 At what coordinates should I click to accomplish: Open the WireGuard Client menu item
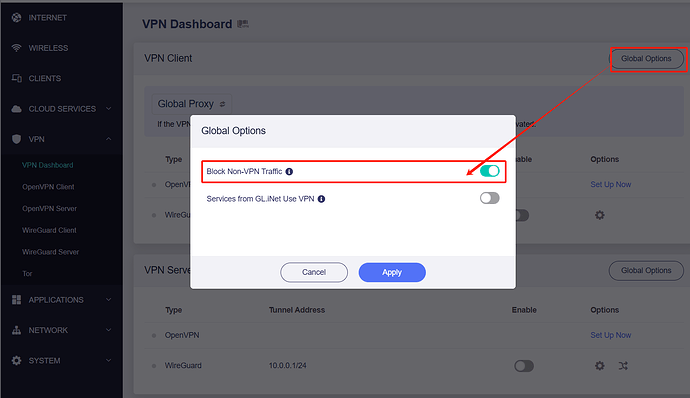click(49, 230)
